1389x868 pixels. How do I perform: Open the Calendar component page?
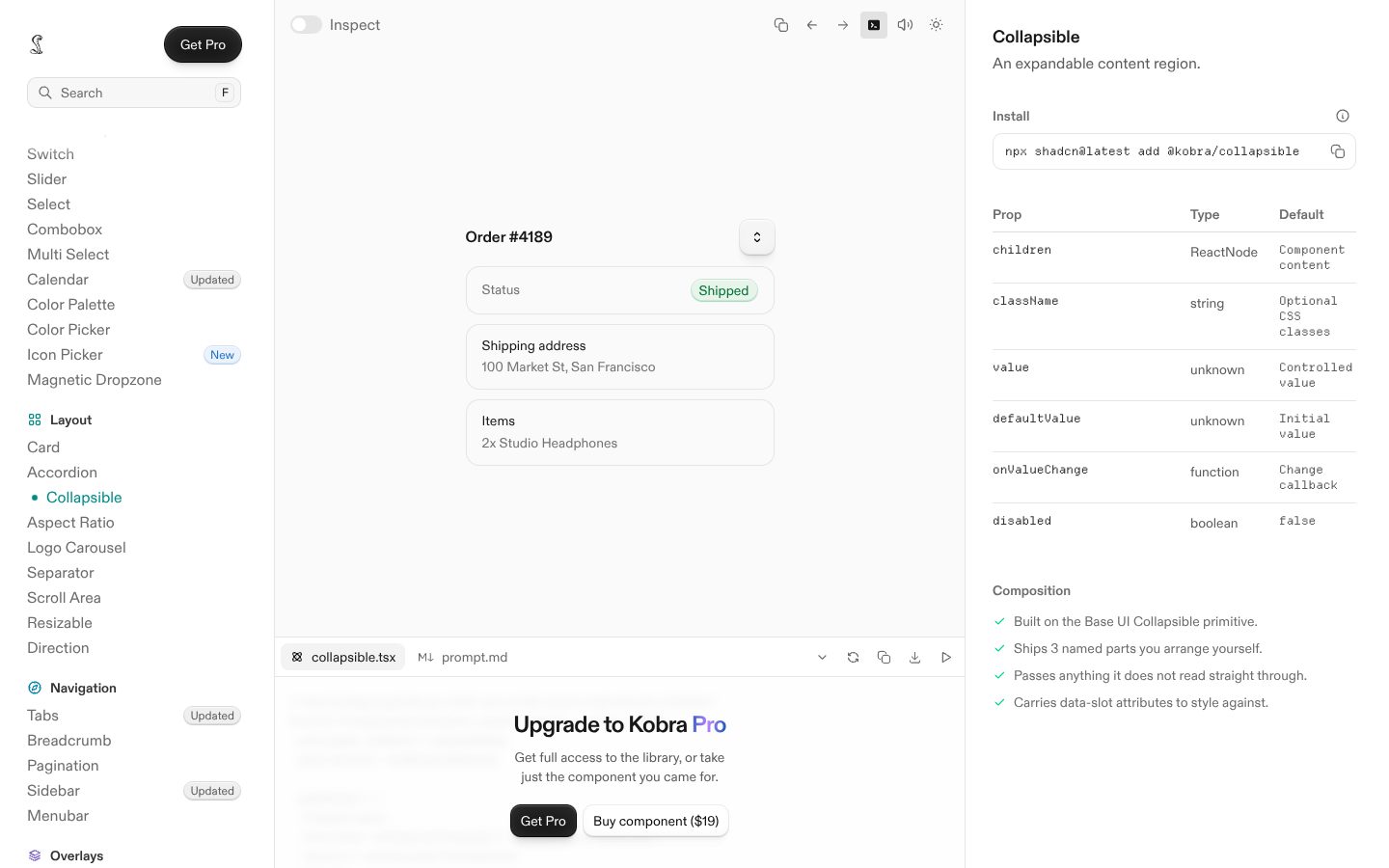pyautogui.click(x=58, y=280)
